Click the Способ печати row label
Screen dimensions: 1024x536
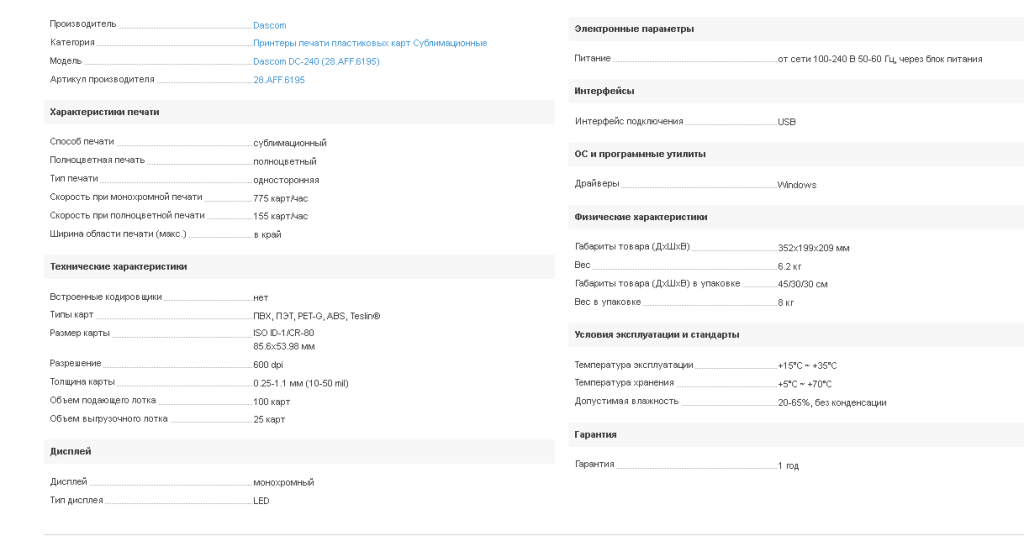(82, 142)
